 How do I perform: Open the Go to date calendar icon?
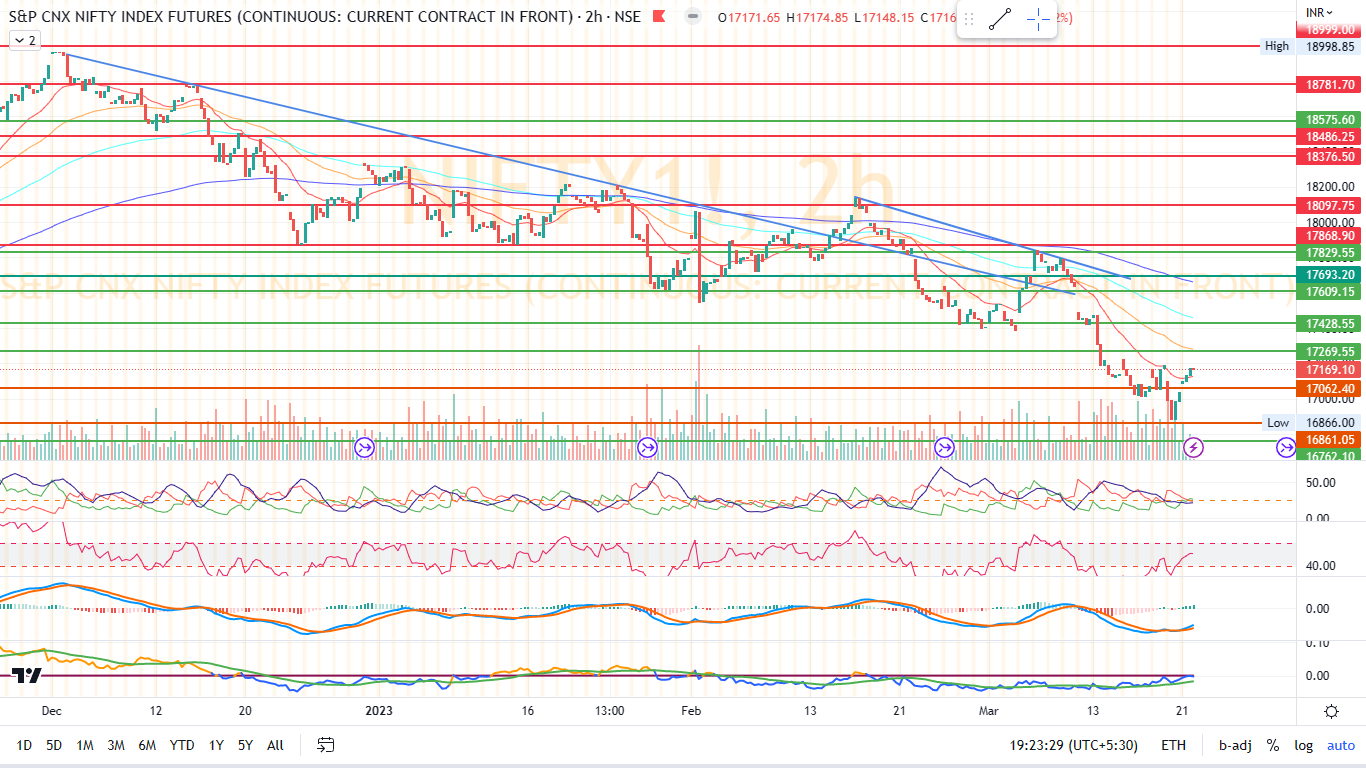325,745
